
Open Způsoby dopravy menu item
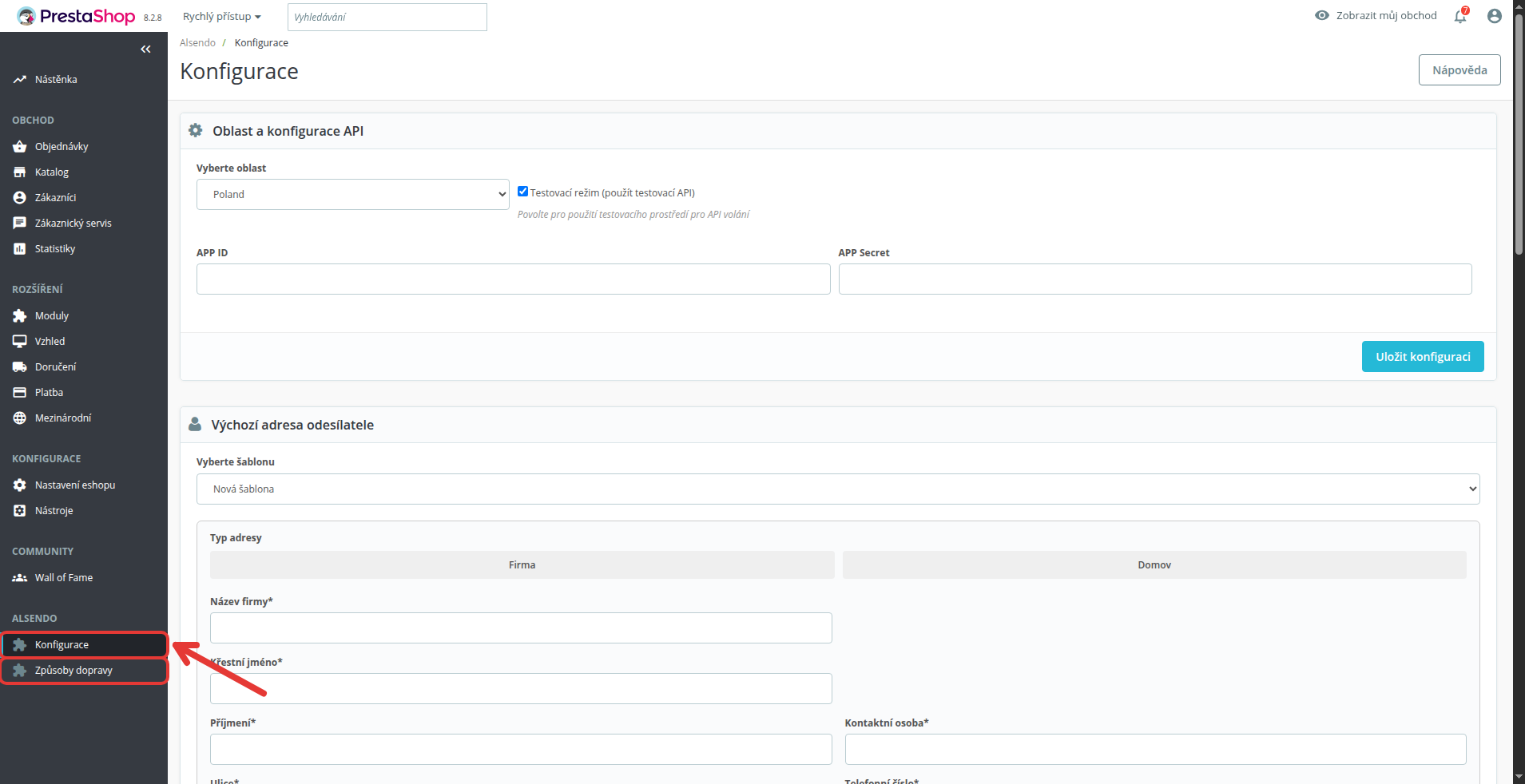(84, 671)
